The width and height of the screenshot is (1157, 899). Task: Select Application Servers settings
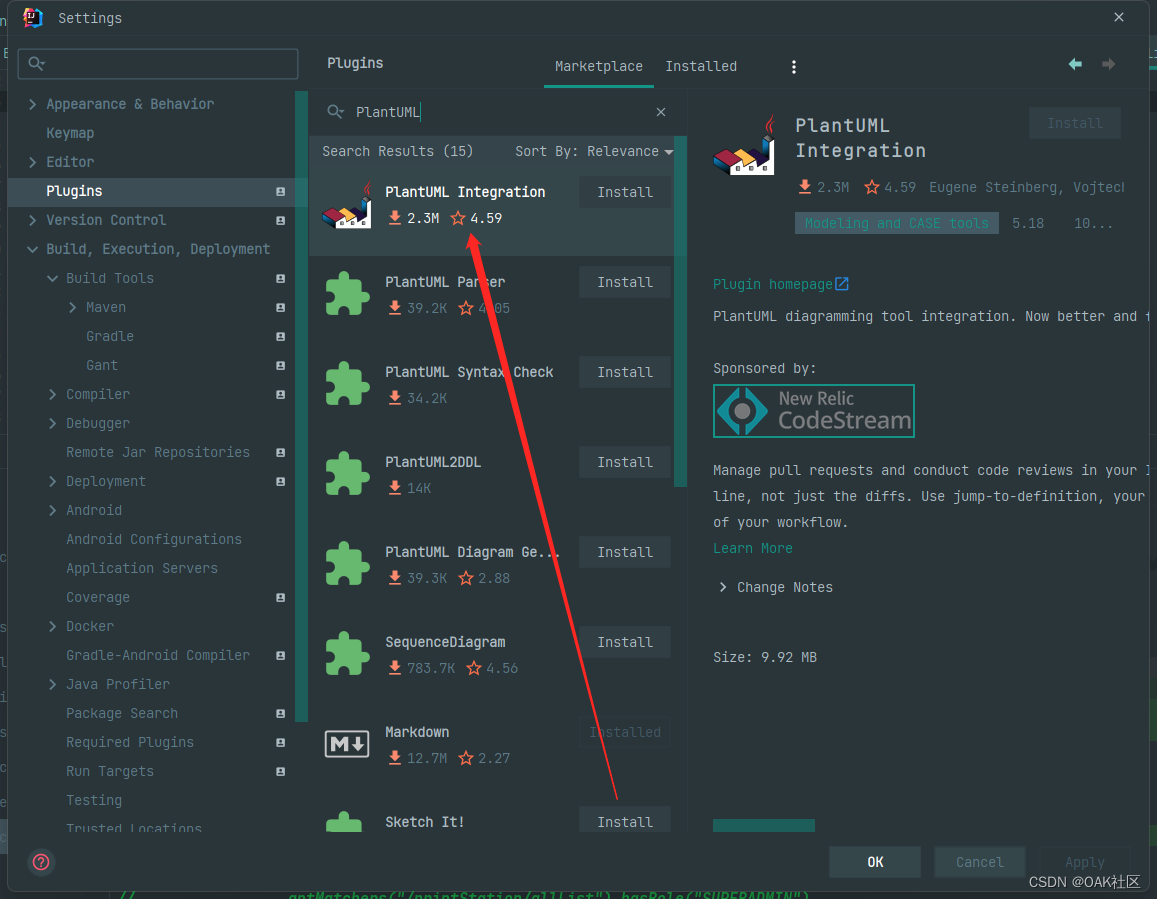pos(142,568)
